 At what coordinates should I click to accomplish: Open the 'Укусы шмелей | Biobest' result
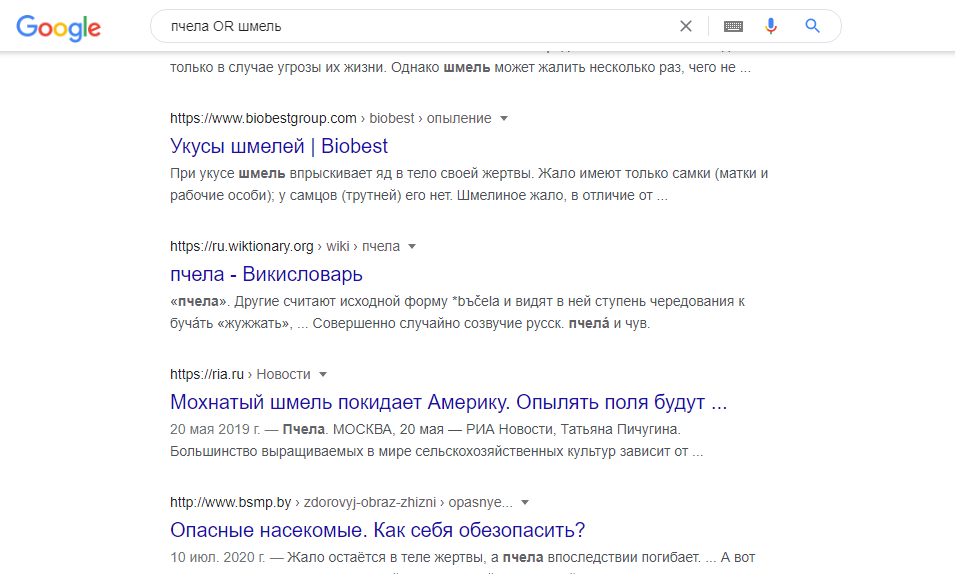click(x=279, y=146)
